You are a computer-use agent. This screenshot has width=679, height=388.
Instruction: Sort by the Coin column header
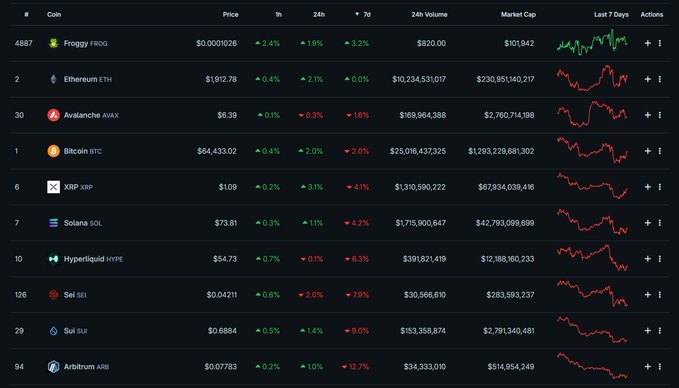(x=54, y=14)
